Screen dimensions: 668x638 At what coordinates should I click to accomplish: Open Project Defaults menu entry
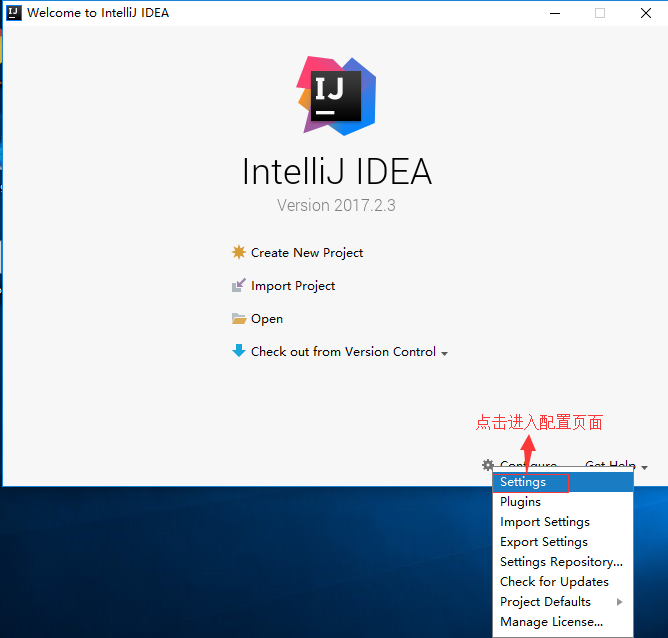pyautogui.click(x=563, y=602)
